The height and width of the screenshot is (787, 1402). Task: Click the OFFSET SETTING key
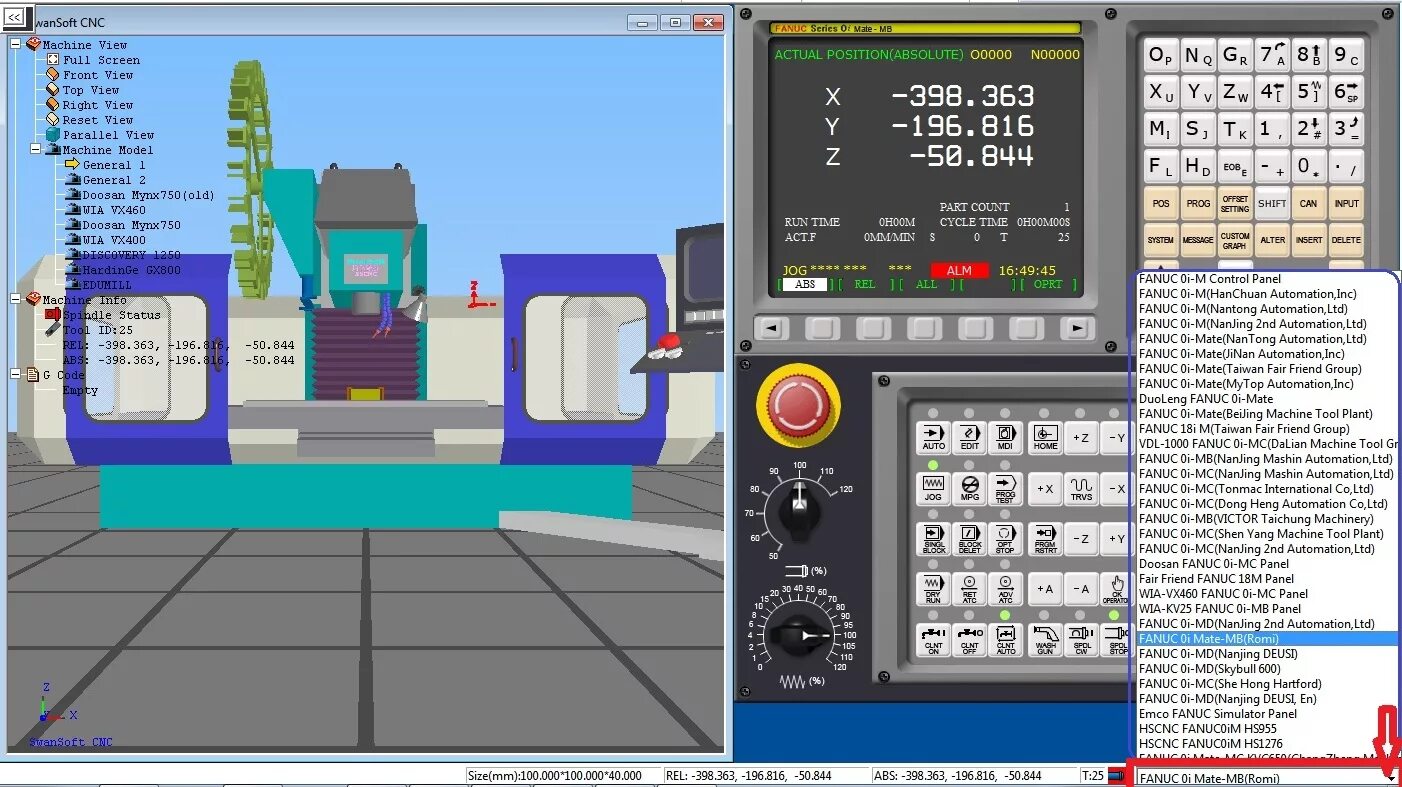pyautogui.click(x=1235, y=203)
